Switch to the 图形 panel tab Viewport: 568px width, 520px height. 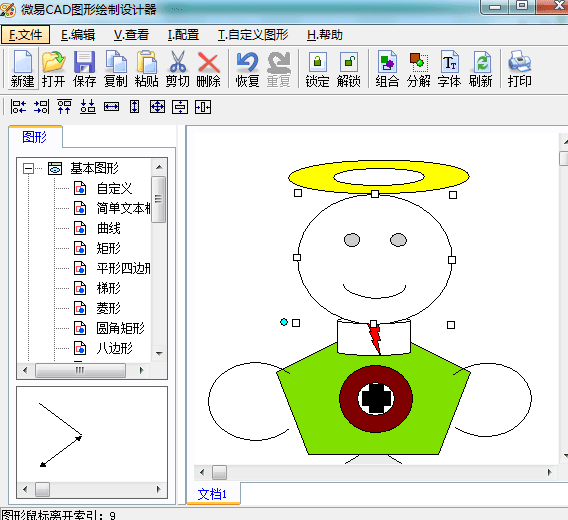(35, 137)
